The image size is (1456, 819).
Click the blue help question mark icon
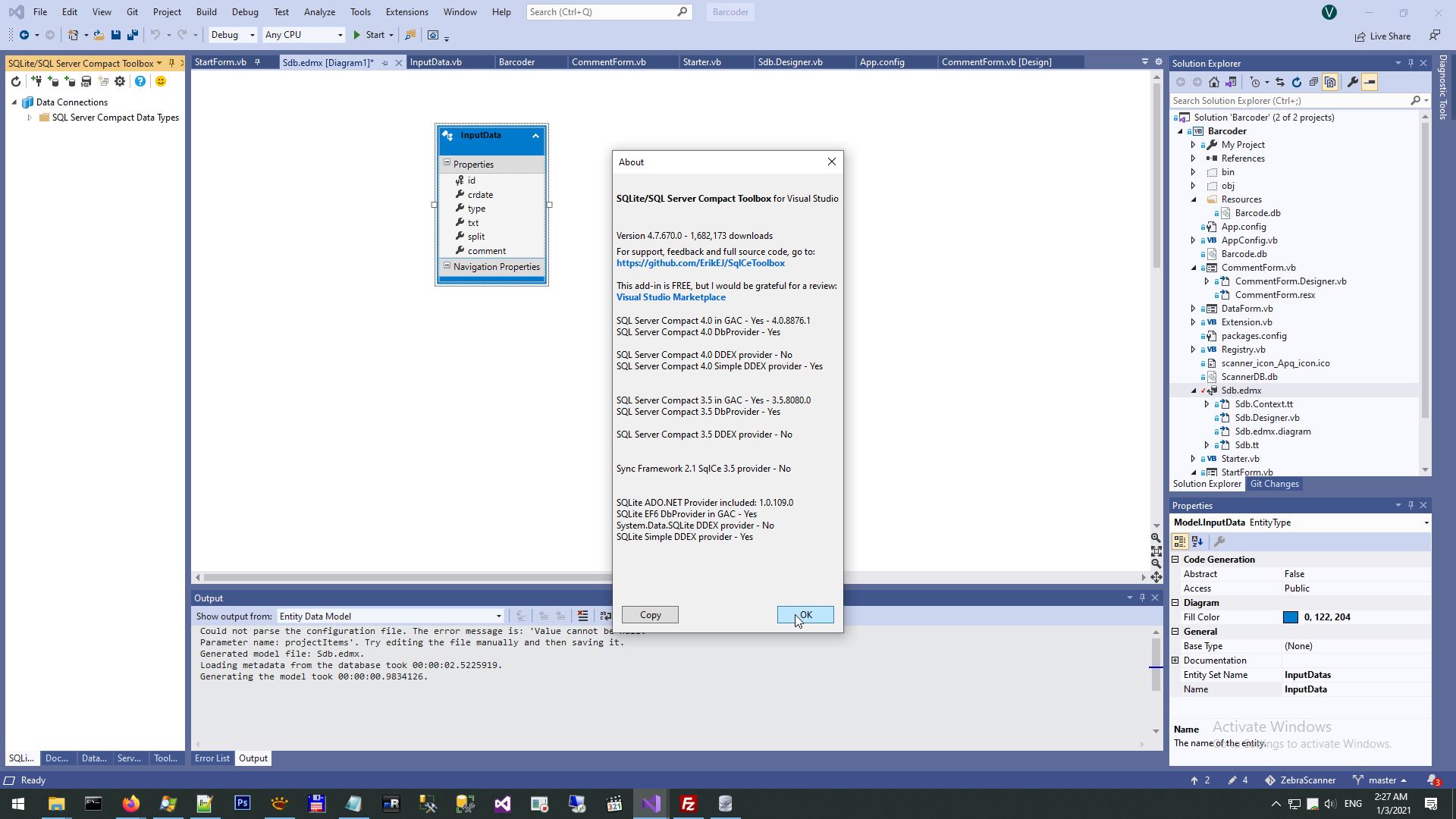coord(140,81)
